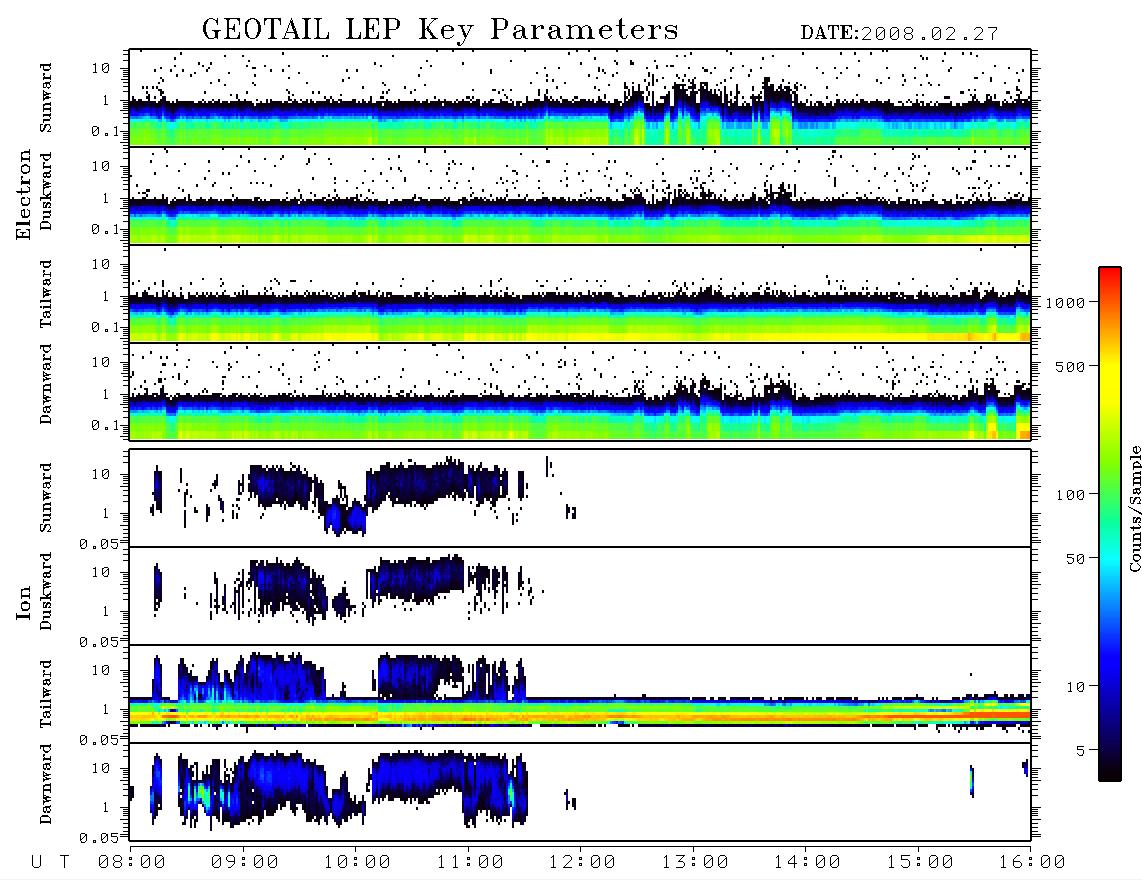Click the 5 color bar tick label
Screen dimensions: 1142x880
[1081, 751]
